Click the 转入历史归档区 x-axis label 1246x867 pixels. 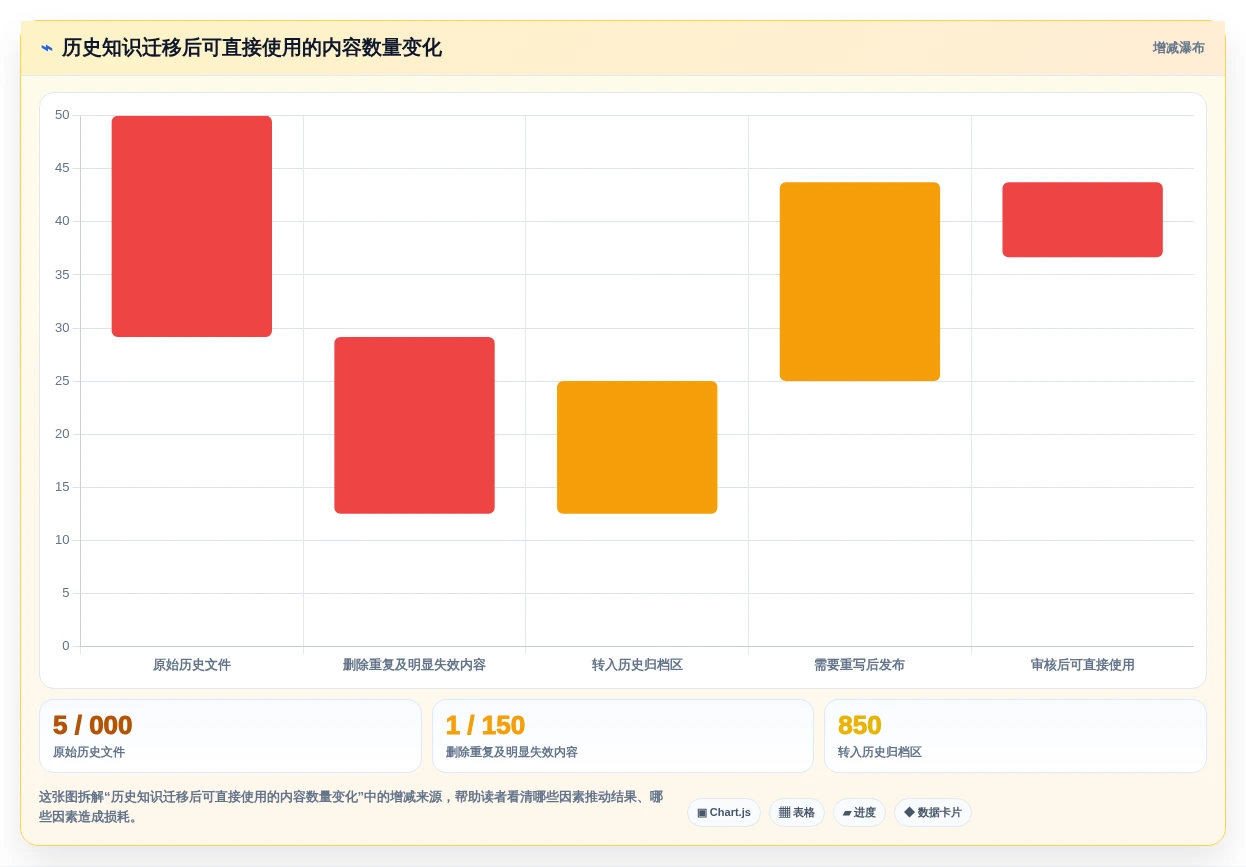(x=637, y=665)
